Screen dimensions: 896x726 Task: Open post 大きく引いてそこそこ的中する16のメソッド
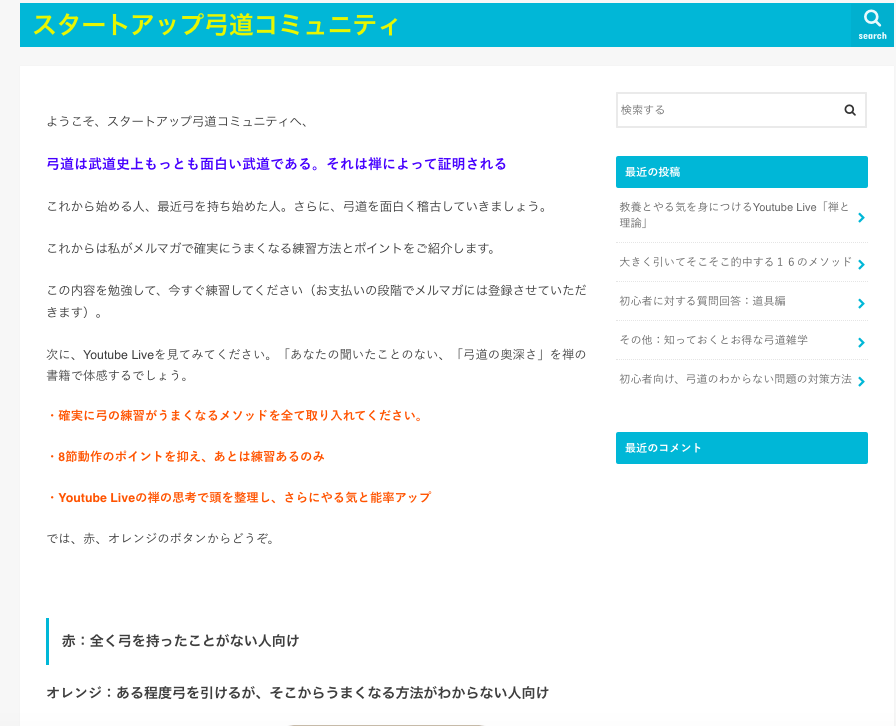click(x=735, y=262)
